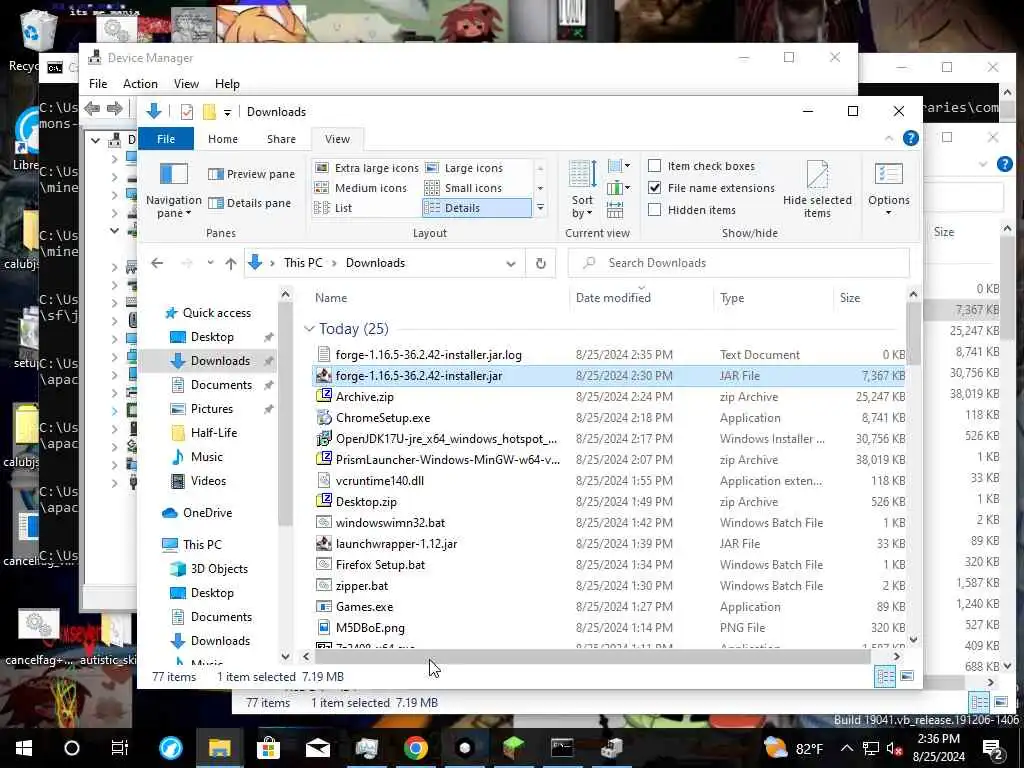Open the File tab in Explorer

(166, 139)
